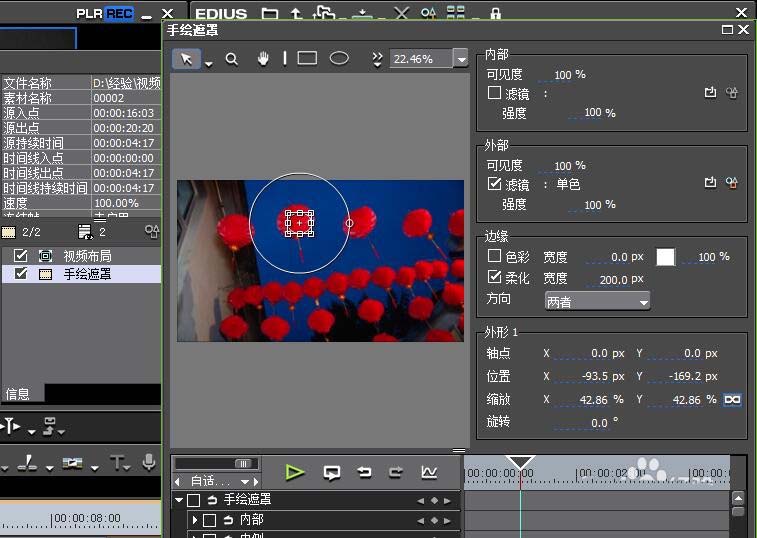Enable keyframe checkbox for 内部 track
Viewport: 757px width, 538px height.
pyautogui.click(x=209, y=520)
